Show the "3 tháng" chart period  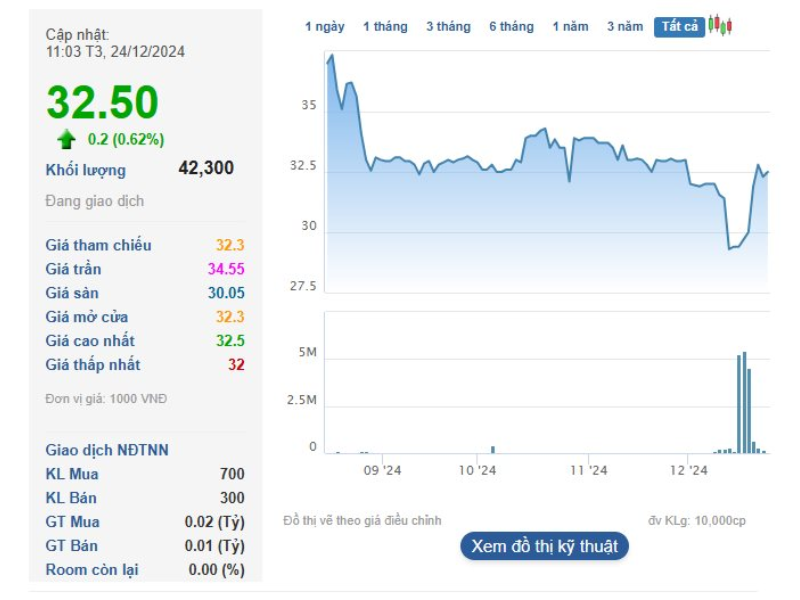coord(448,27)
